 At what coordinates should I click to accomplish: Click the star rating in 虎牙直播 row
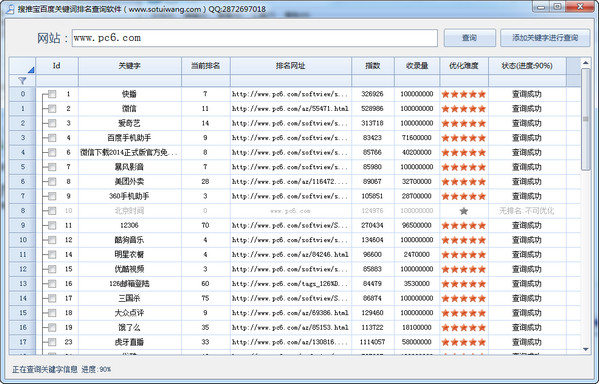(x=463, y=342)
